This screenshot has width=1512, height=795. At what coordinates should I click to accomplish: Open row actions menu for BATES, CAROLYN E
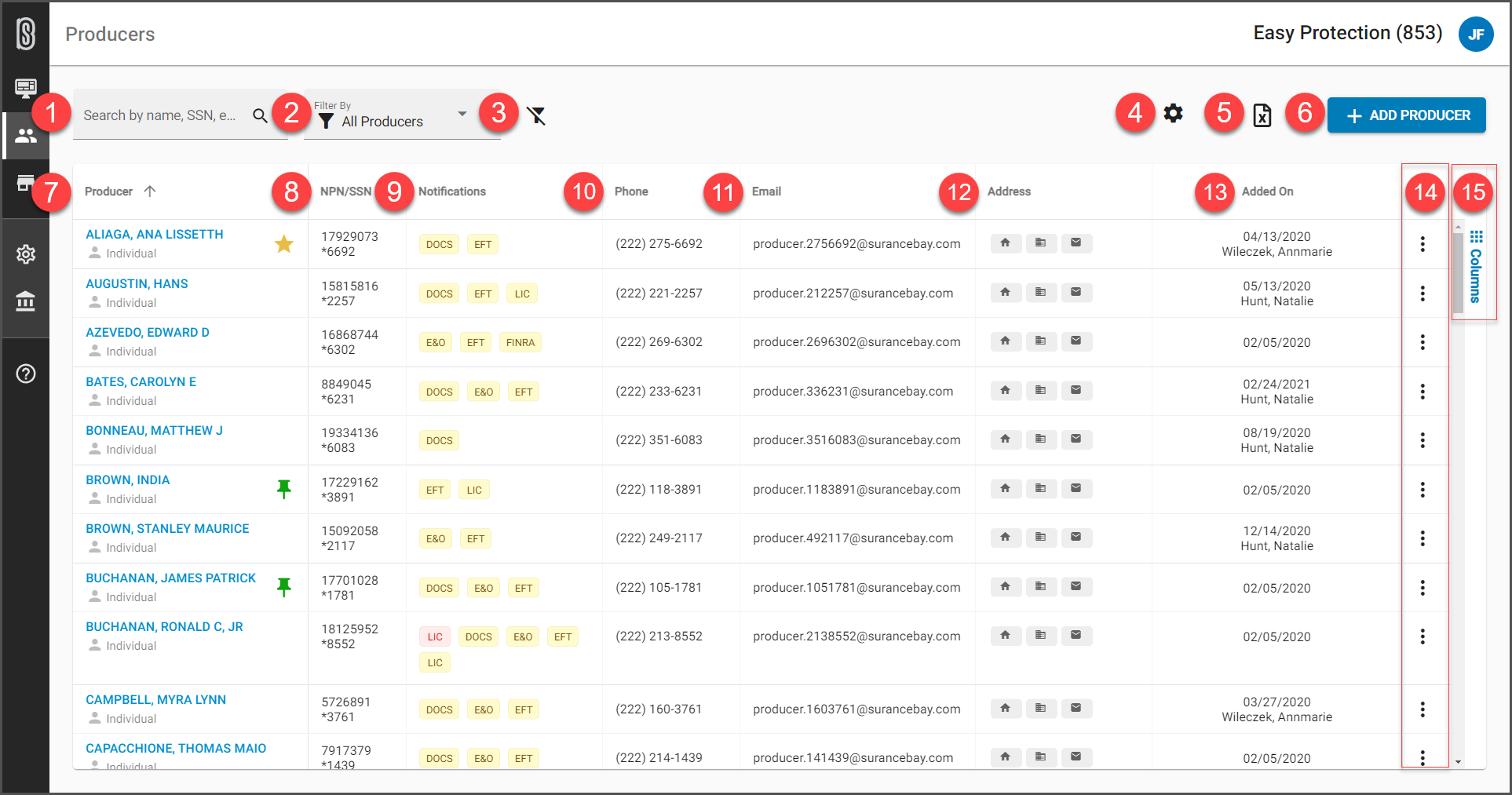pos(1423,392)
